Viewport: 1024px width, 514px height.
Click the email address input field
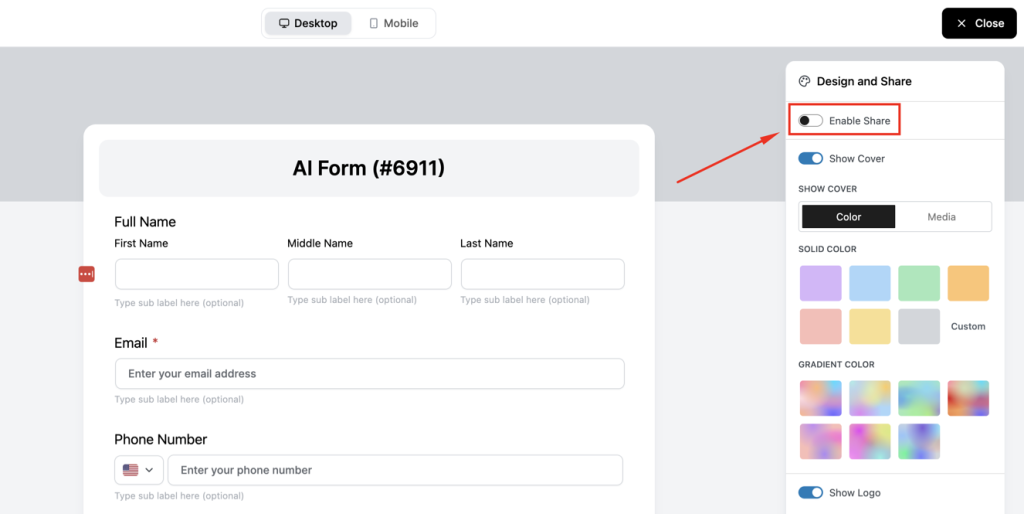(370, 374)
